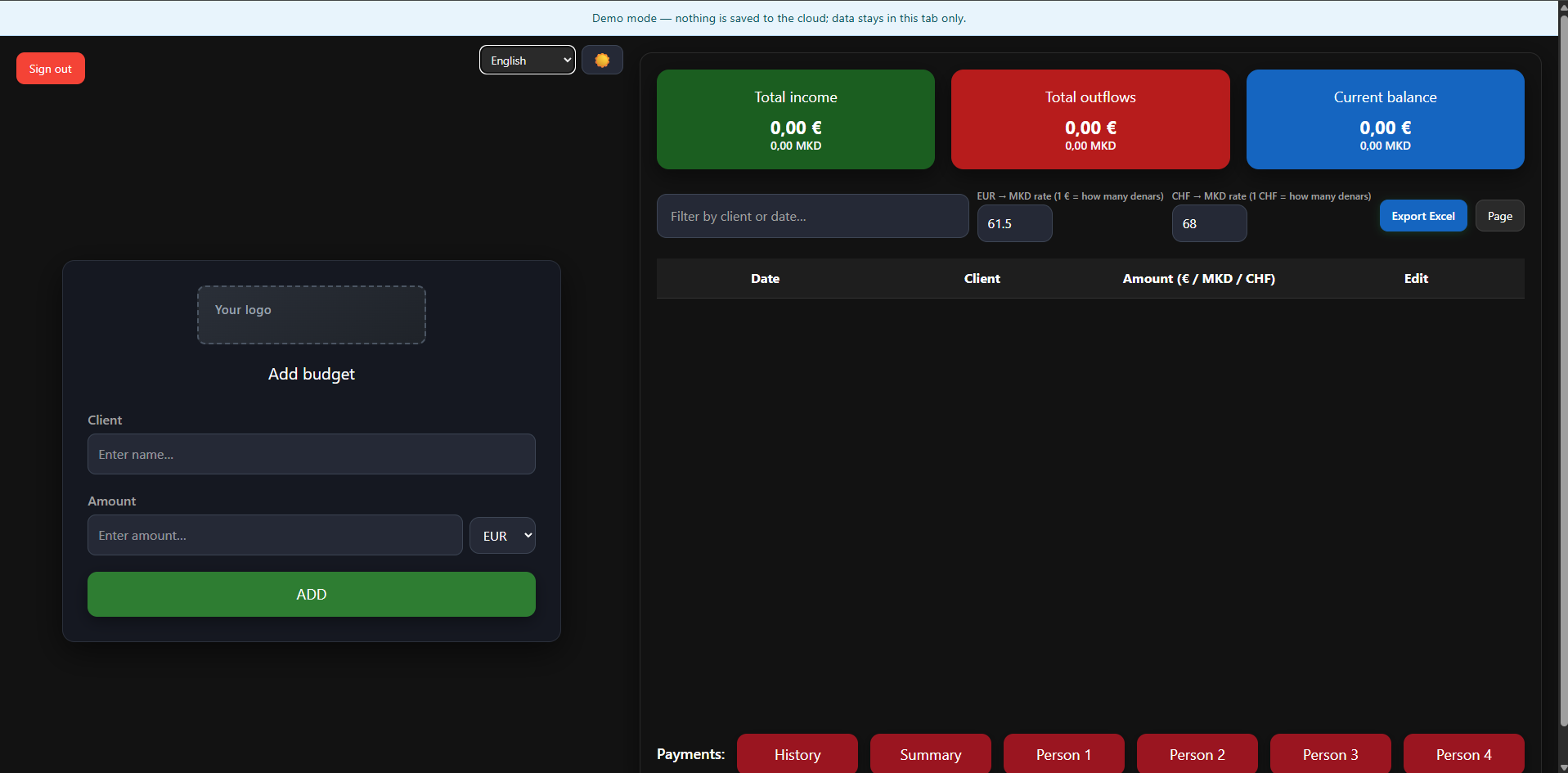Viewport: 1568px width, 773px height.
Task: Open the EUR currency dropdown
Action: pyautogui.click(x=502, y=536)
